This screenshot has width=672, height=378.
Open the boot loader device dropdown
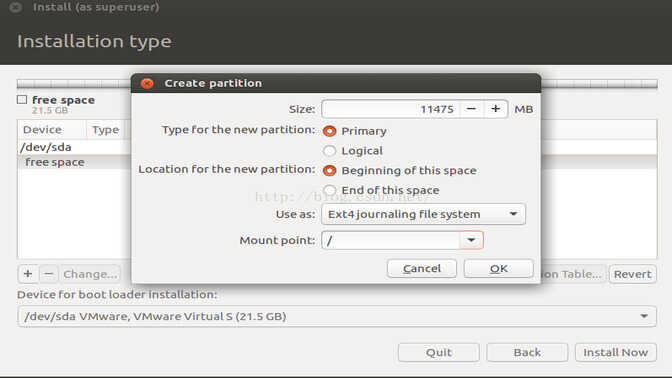[x=337, y=316]
